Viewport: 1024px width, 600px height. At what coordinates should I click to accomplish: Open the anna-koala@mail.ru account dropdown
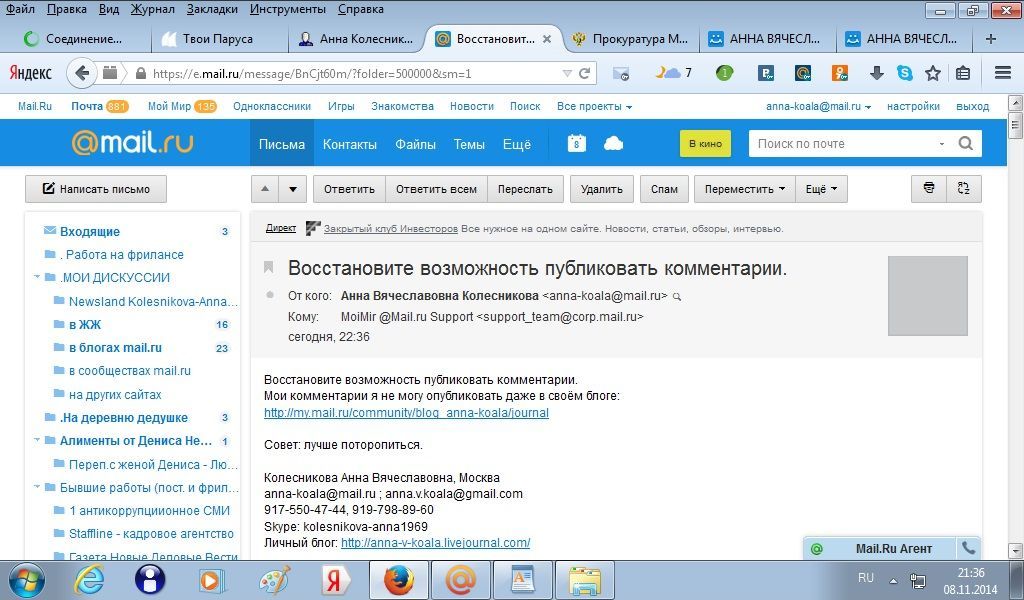(818, 106)
